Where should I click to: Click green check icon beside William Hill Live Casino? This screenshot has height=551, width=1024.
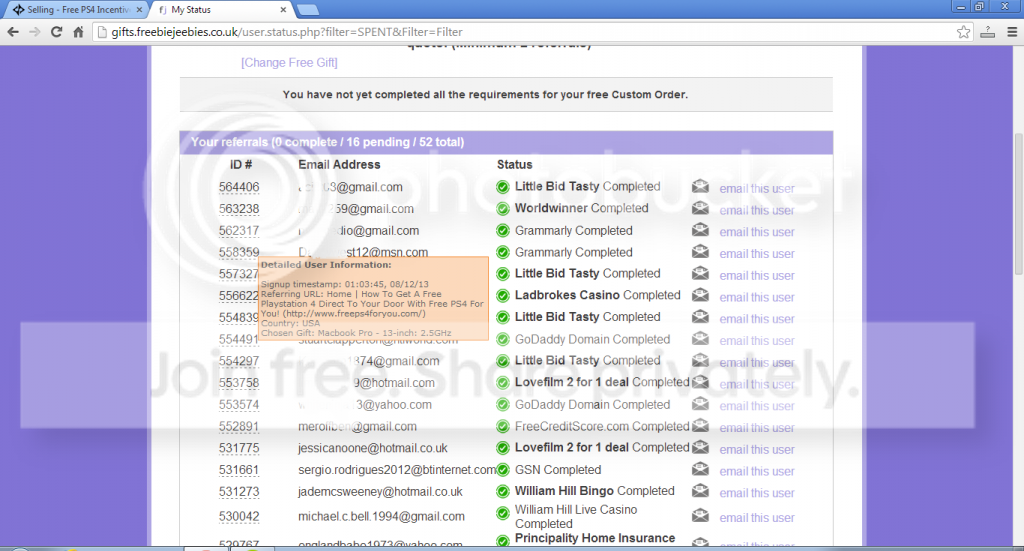tap(503, 514)
